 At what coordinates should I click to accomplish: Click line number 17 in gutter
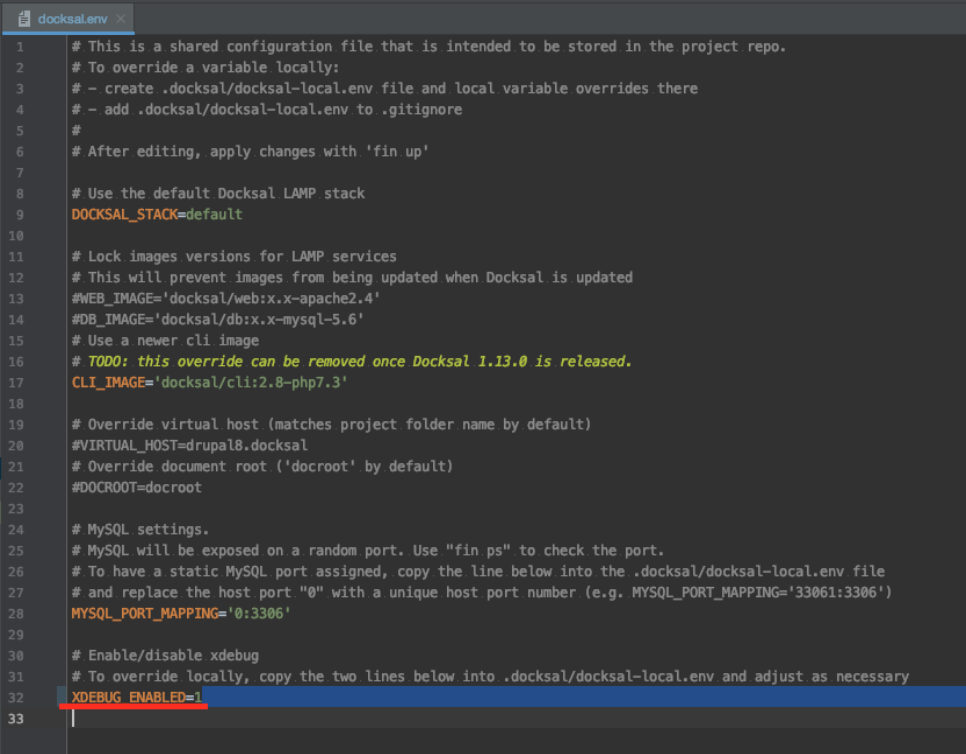(16, 383)
